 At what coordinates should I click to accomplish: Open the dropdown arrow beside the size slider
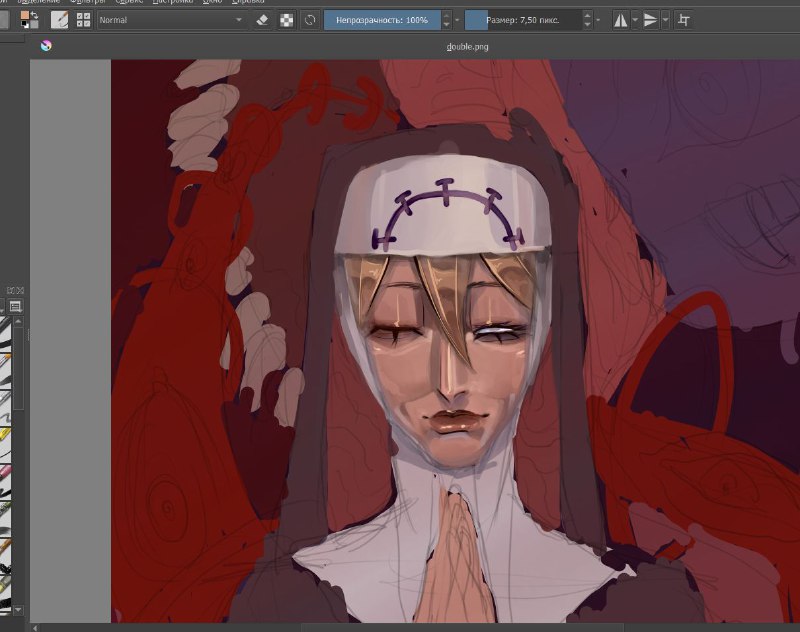point(598,20)
